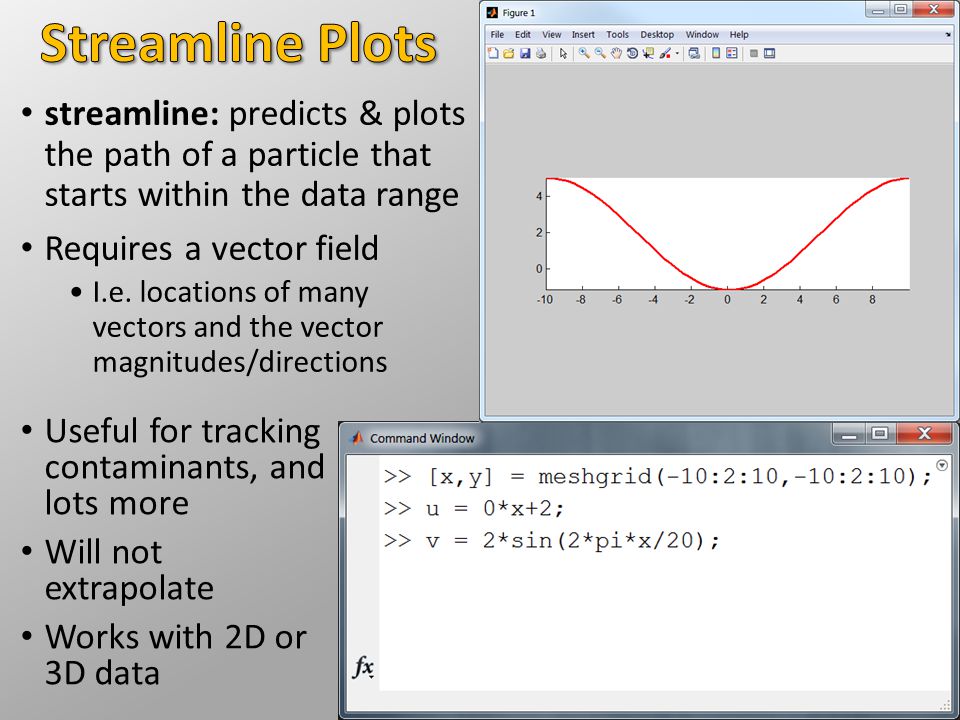
Task: Open the Insert menu in Figure 1
Action: click(583, 35)
